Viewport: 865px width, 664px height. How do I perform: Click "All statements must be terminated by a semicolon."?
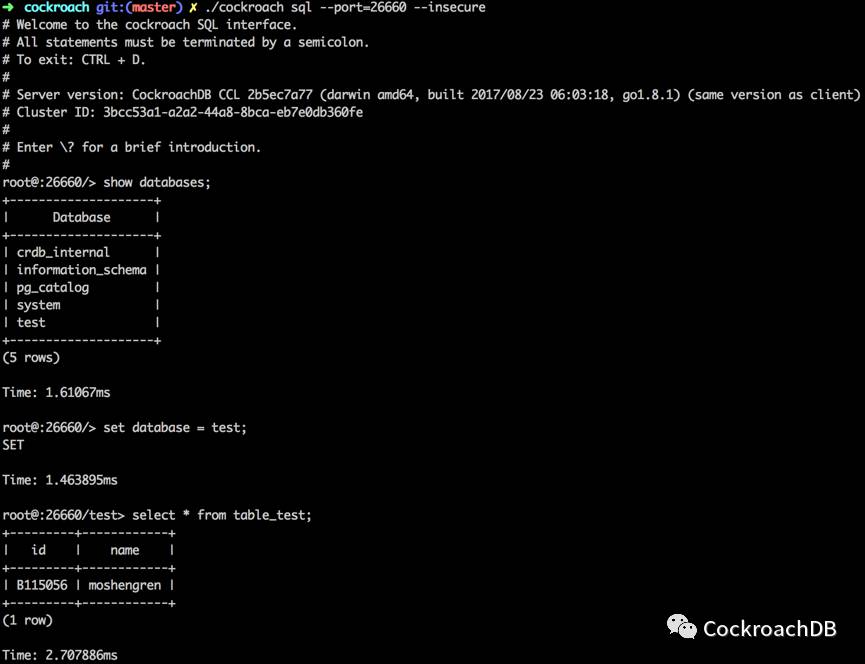(x=186, y=42)
